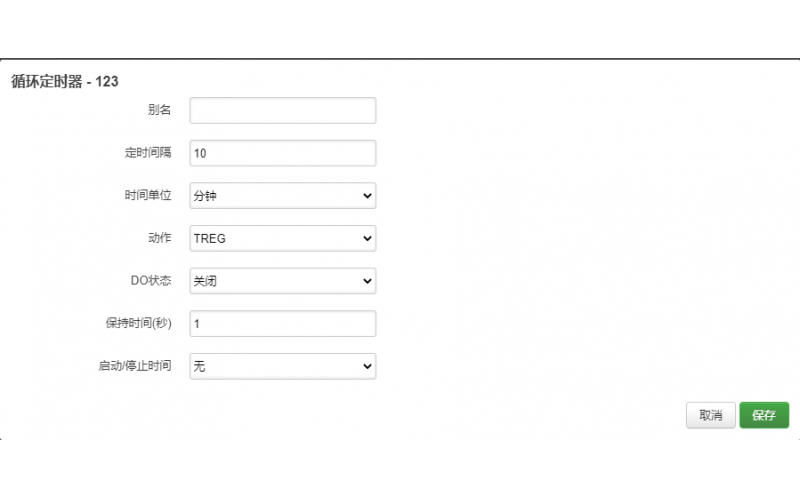Click the 别名 text input field

[282, 110]
